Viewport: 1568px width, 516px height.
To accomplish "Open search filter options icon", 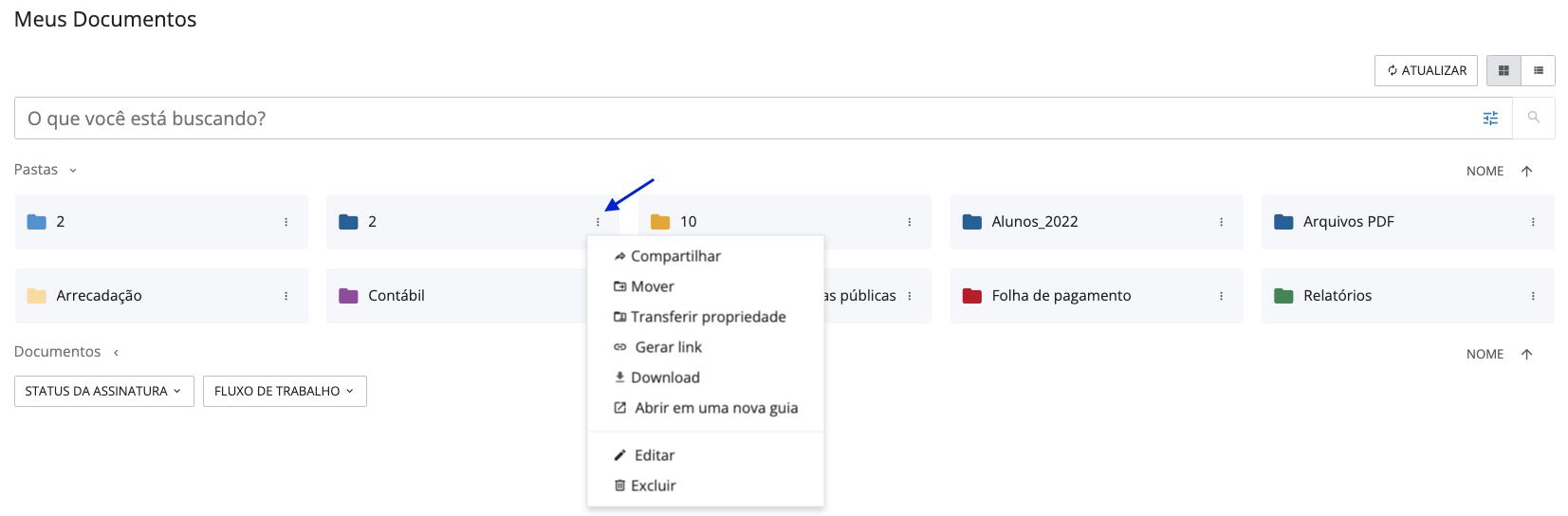I will [x=1490, y=119].
